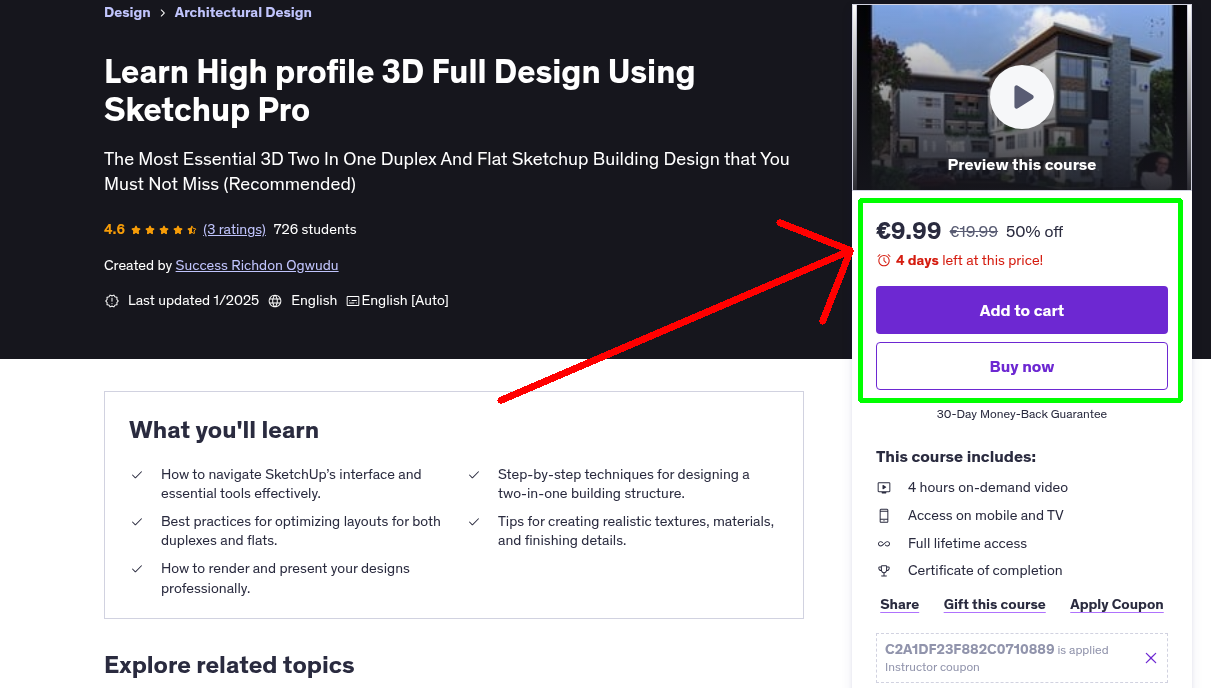Click the struck-through €19.99 original price
This screenshot has height=688, width=1211.
pos(973,232)
